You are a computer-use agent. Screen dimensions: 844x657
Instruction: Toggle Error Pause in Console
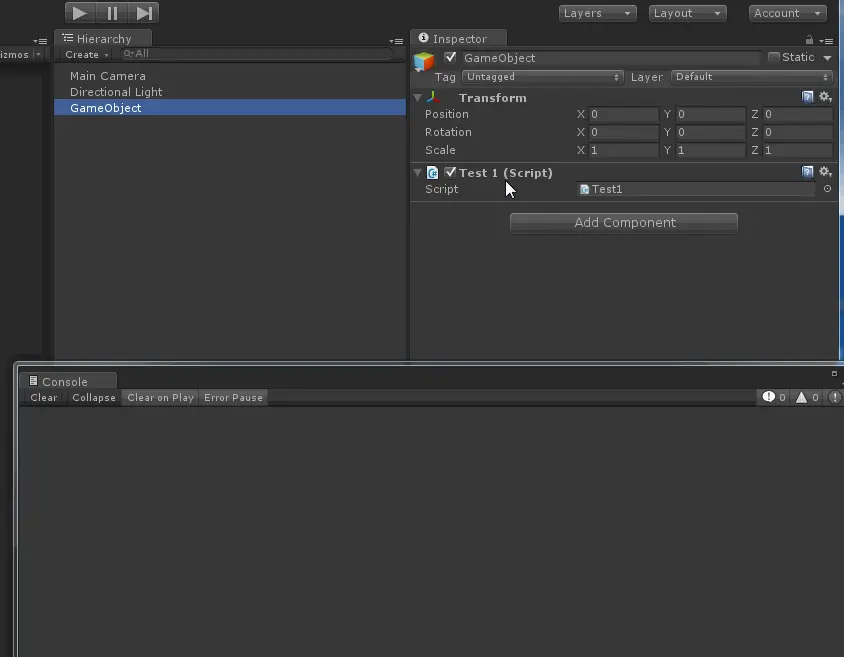[x=233, y=398]
